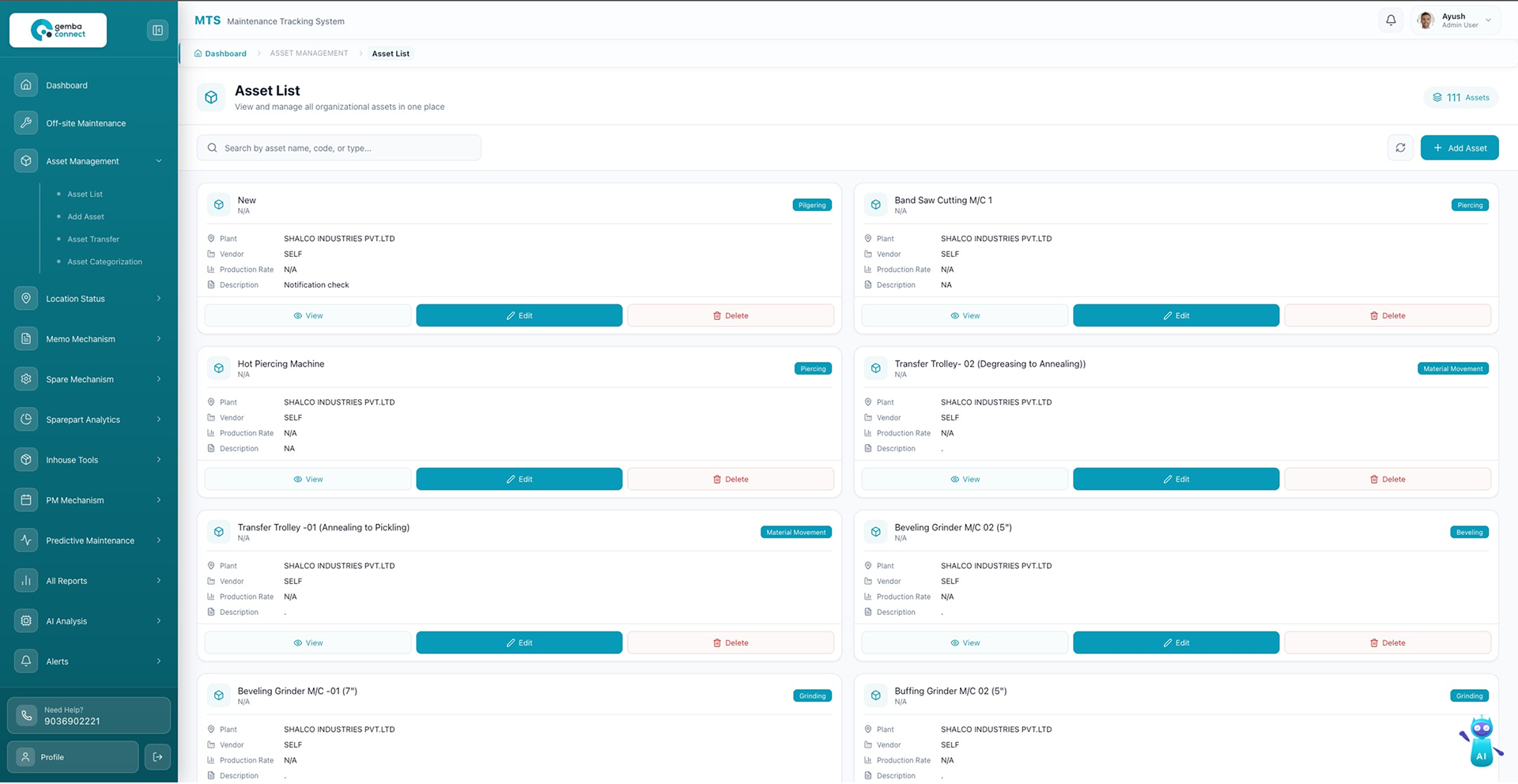Click the Predictive Maintenance pulse icon
The image size is (1518, 784).
point(26,540)
